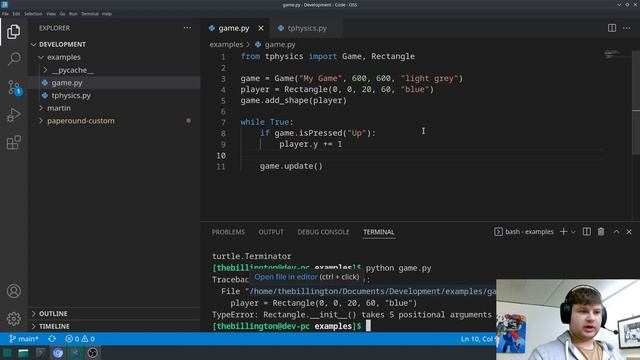
Task: Open the Extensions view
Action: click(x=13, y=143)
